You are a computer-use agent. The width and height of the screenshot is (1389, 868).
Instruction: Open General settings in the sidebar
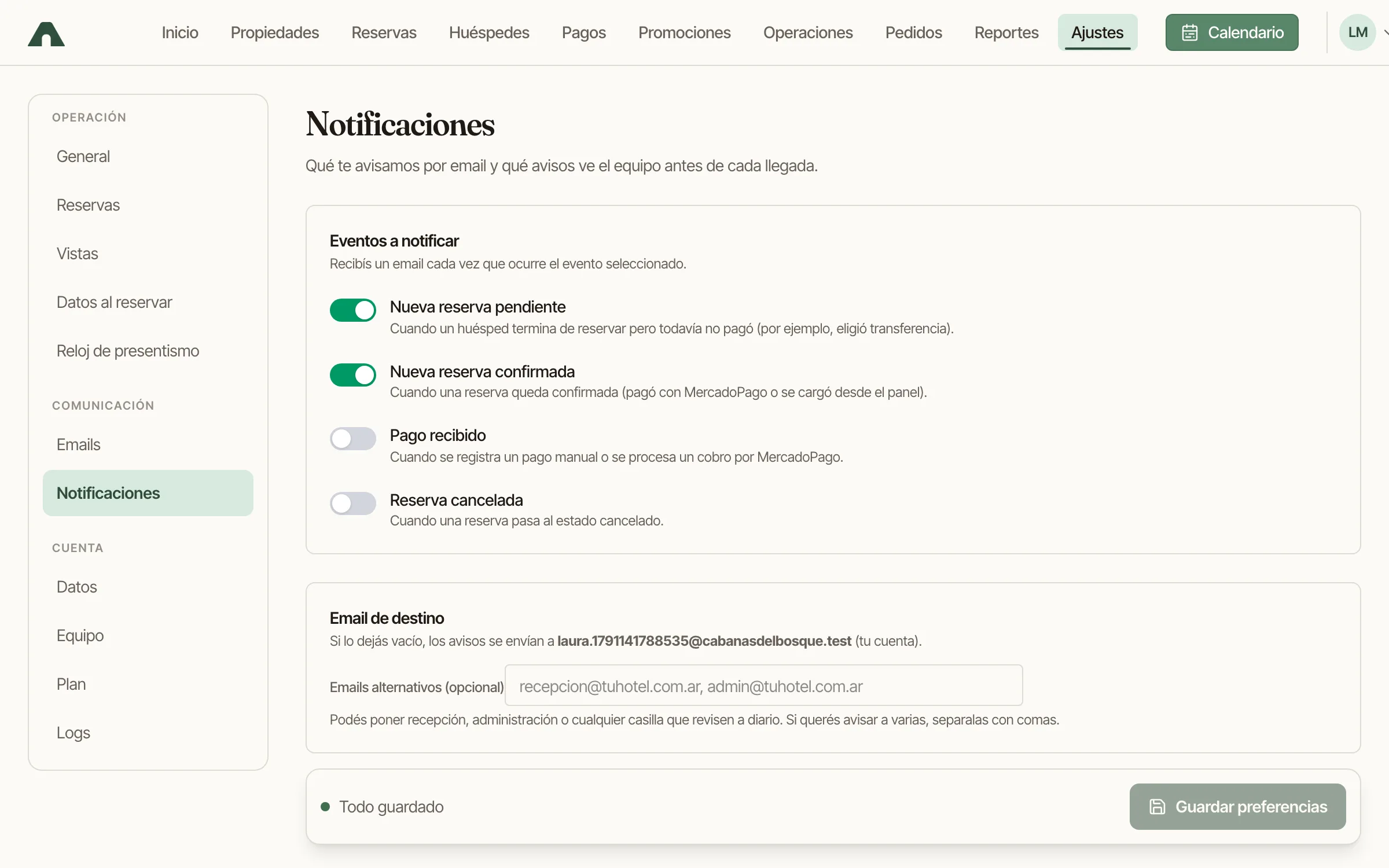148,156
